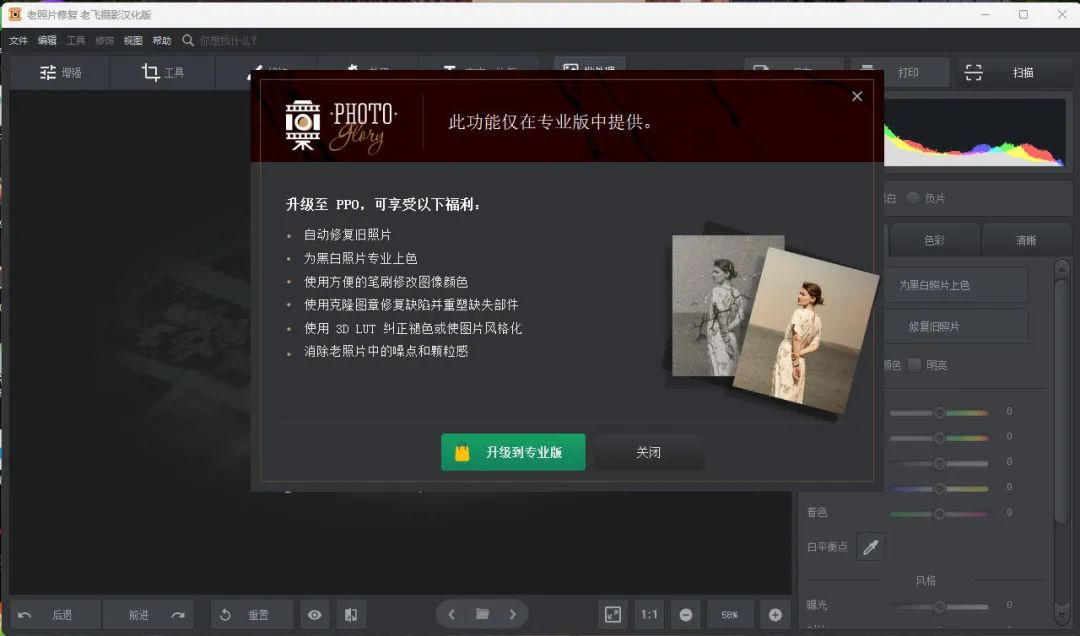Go to the previous photo with left chevron
The image size is (1080, 636).
point(451,614)
